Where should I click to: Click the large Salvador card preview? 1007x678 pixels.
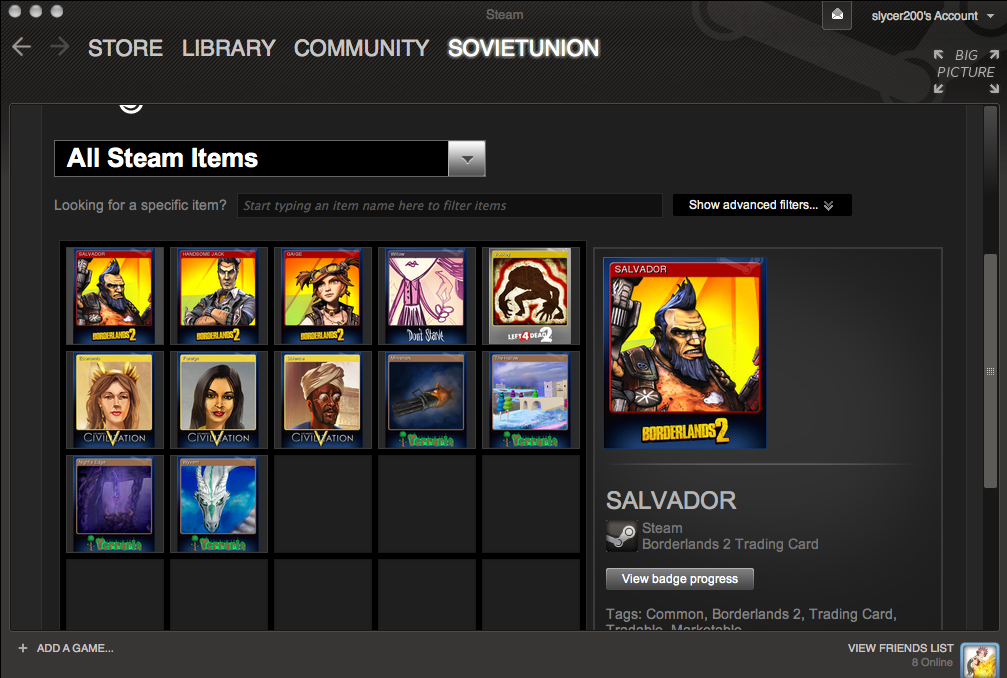tap(685, 353)
